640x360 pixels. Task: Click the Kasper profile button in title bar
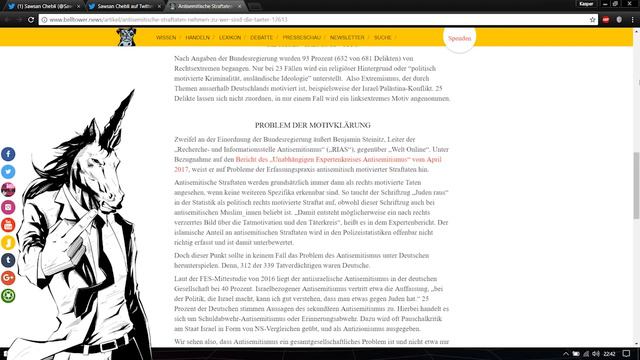tap(586, 4)
